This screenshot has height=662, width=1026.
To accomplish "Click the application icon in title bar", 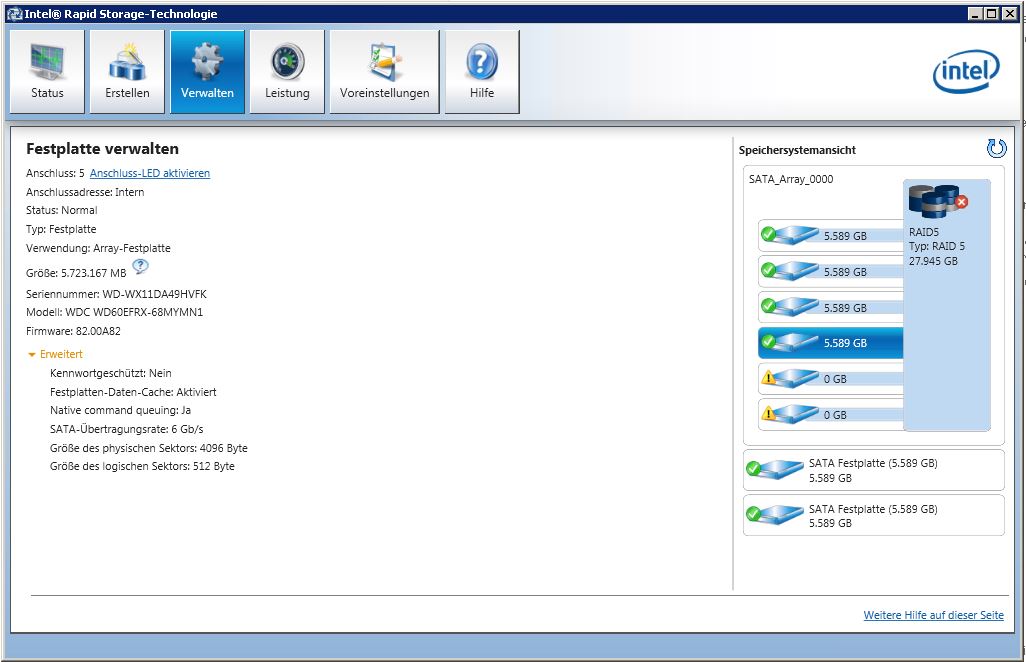I will (x=14, y=14).
